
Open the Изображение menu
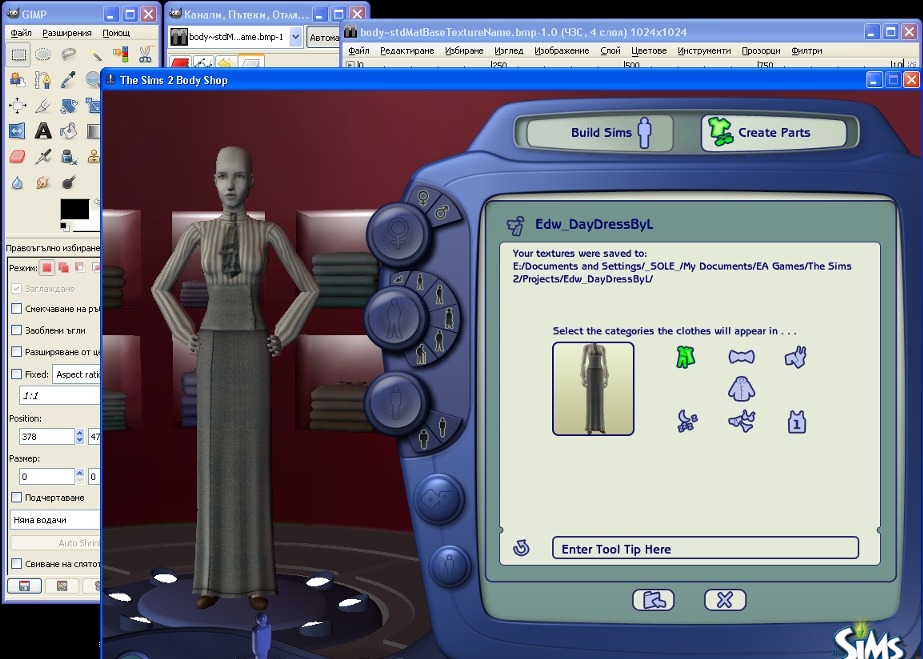562,51
